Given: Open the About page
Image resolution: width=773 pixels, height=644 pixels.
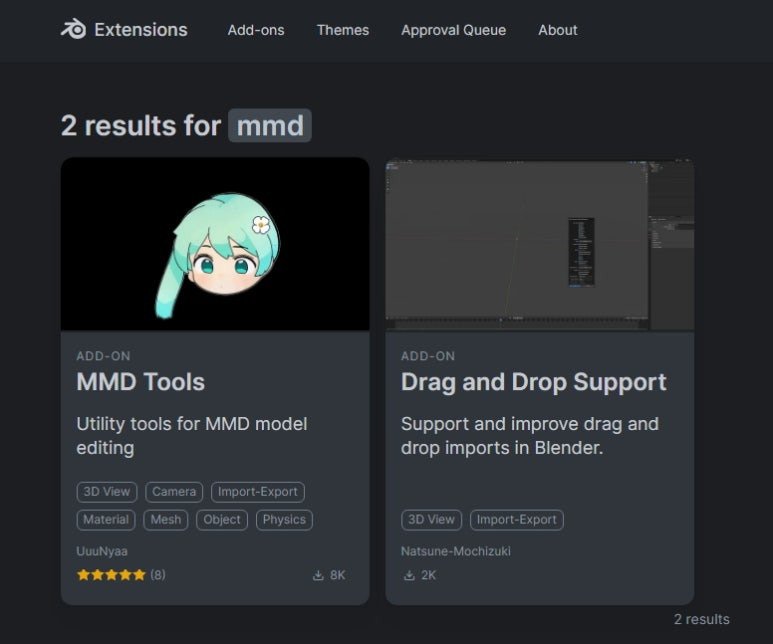Looking at the screenshot, I should click(558, 30).
